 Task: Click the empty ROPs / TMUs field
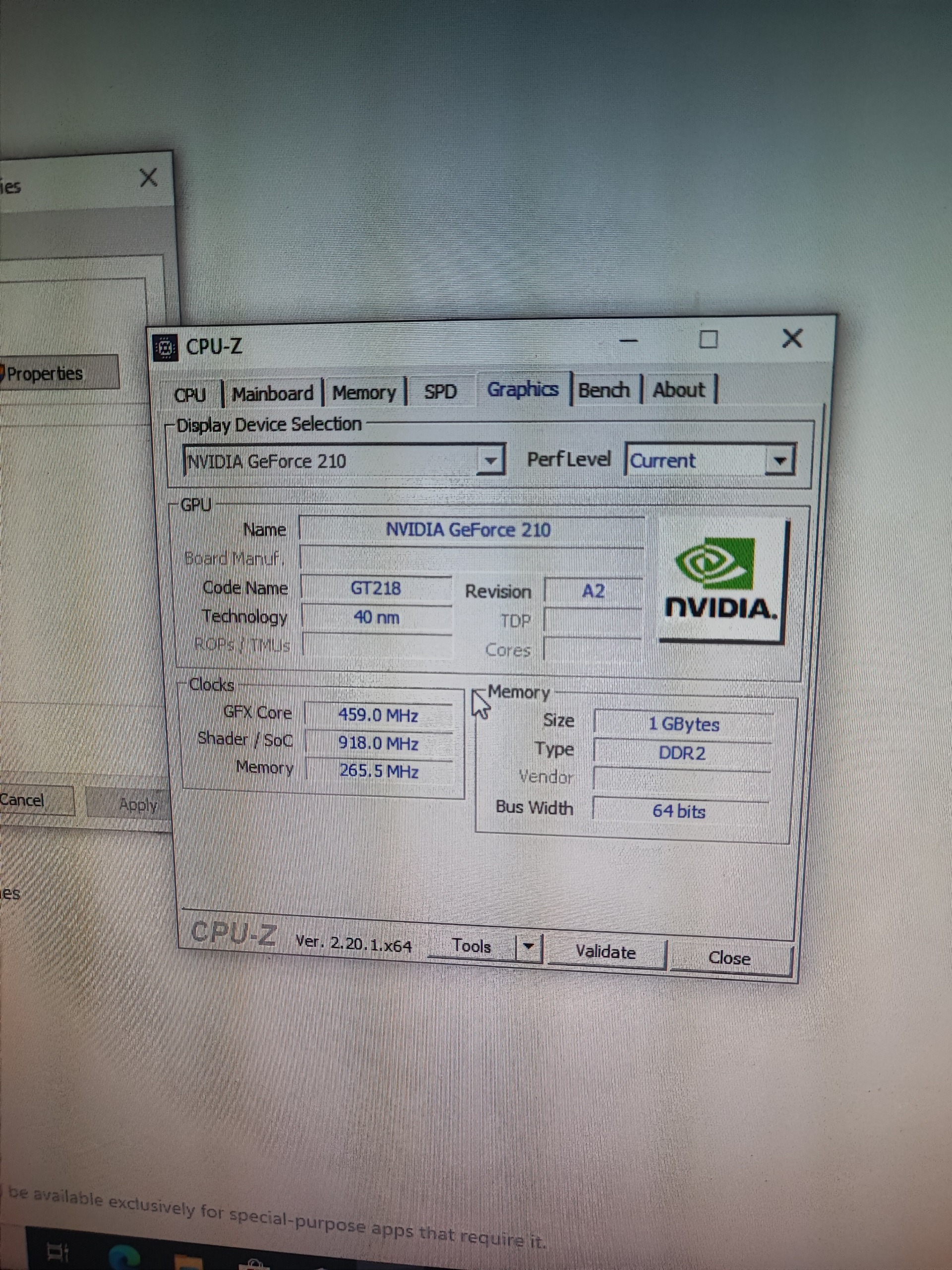[377, 646]
